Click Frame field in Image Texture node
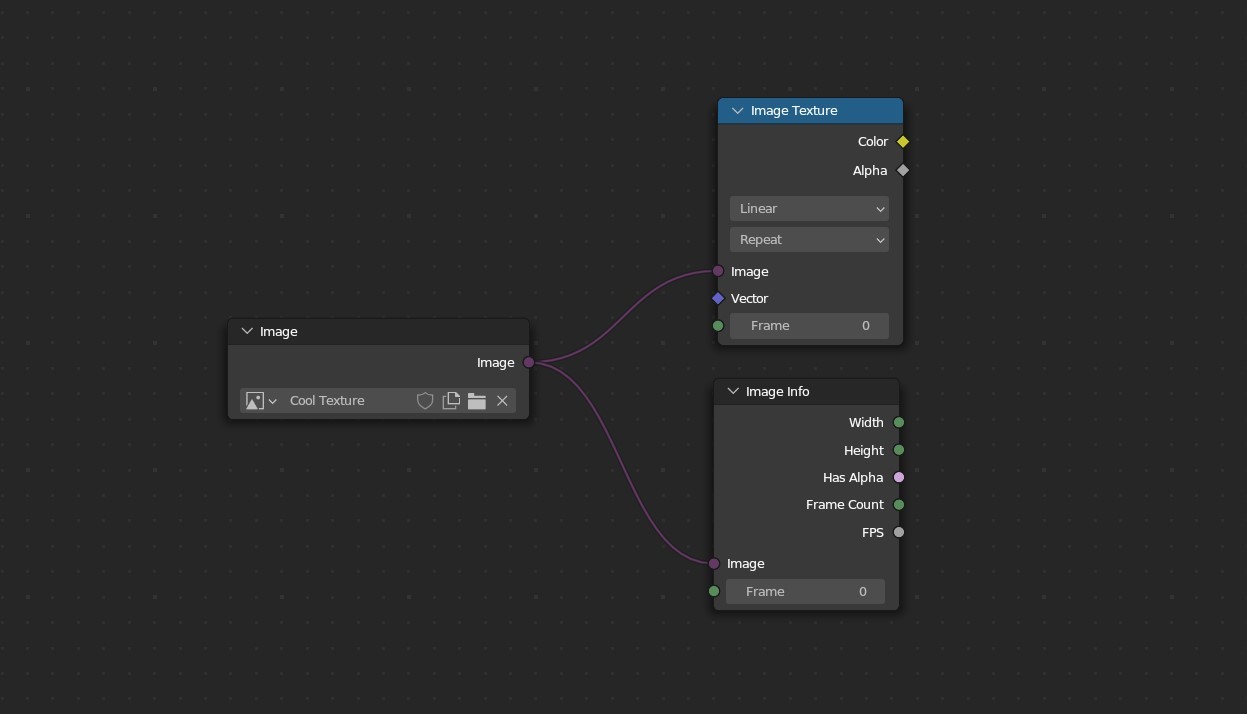This screenshot has height=714, width=1247. click(809, 326)
